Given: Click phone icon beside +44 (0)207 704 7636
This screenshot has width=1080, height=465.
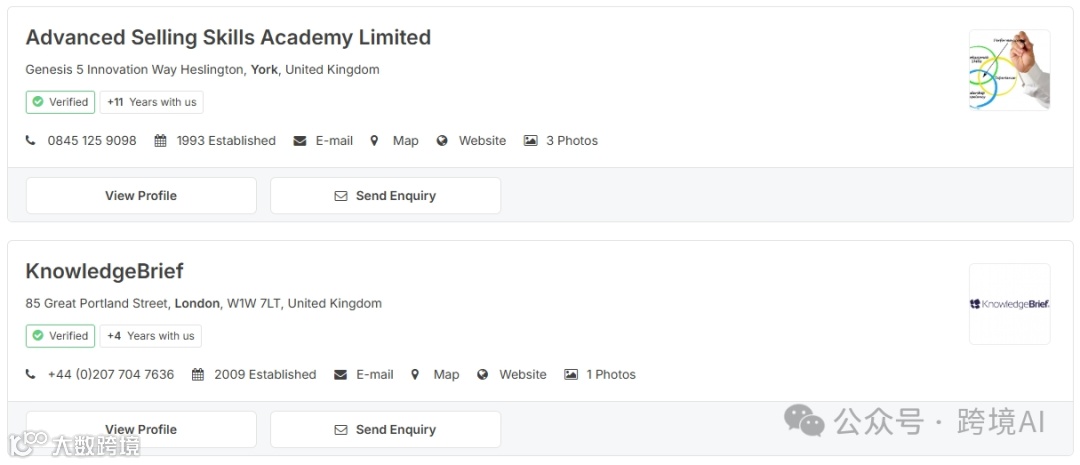Looking at the screenshot, I should pyautogui.click(x=31, y=375).
